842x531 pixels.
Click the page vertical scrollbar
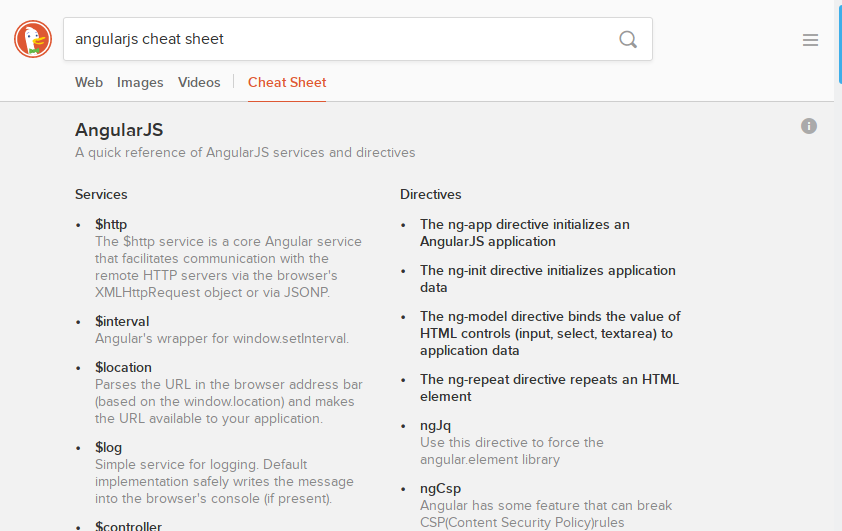838,300
